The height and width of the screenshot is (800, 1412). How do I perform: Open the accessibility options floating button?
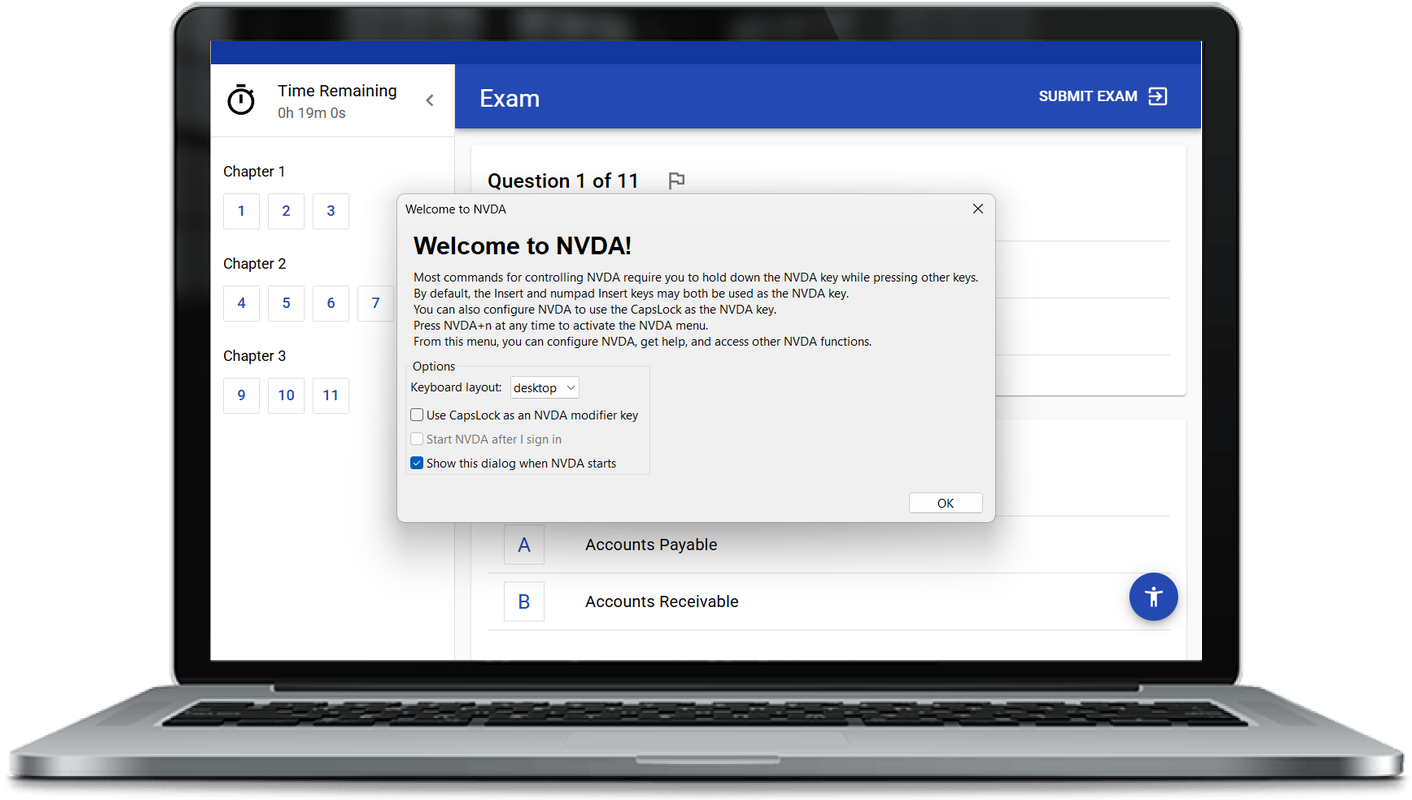[x=1153, y=597]
